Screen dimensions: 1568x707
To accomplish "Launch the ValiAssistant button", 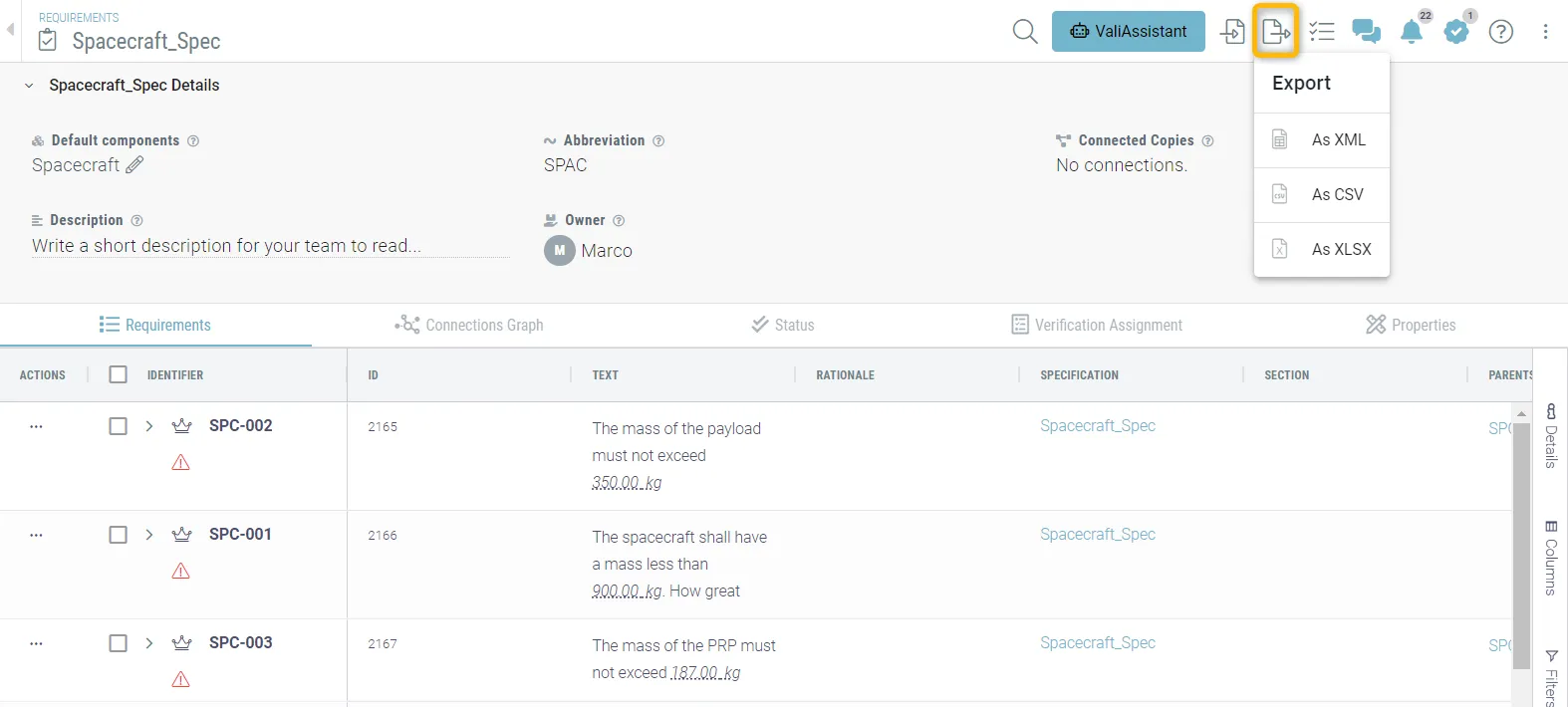I will (1128, 32).
